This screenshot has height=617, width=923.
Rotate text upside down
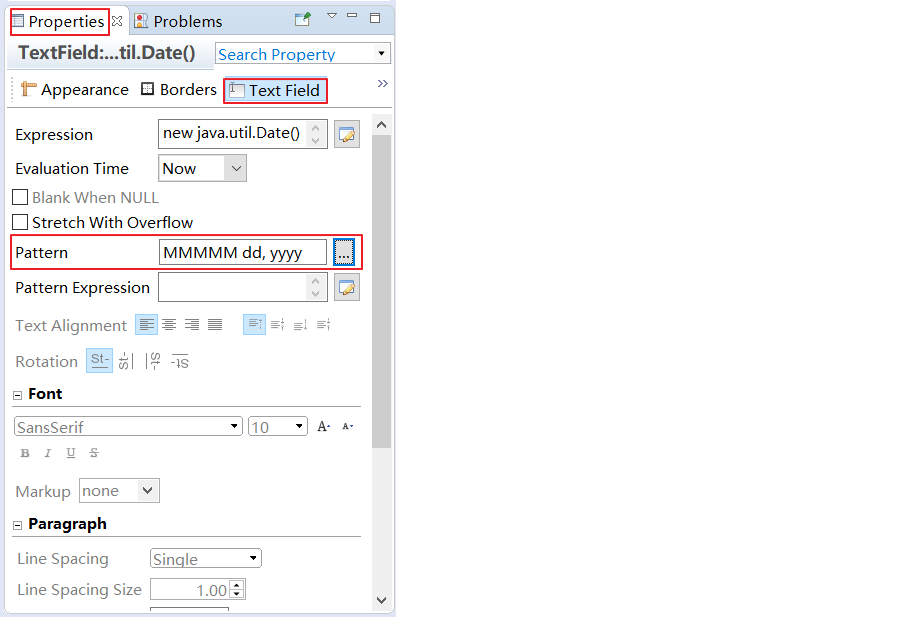click(180, 361)
